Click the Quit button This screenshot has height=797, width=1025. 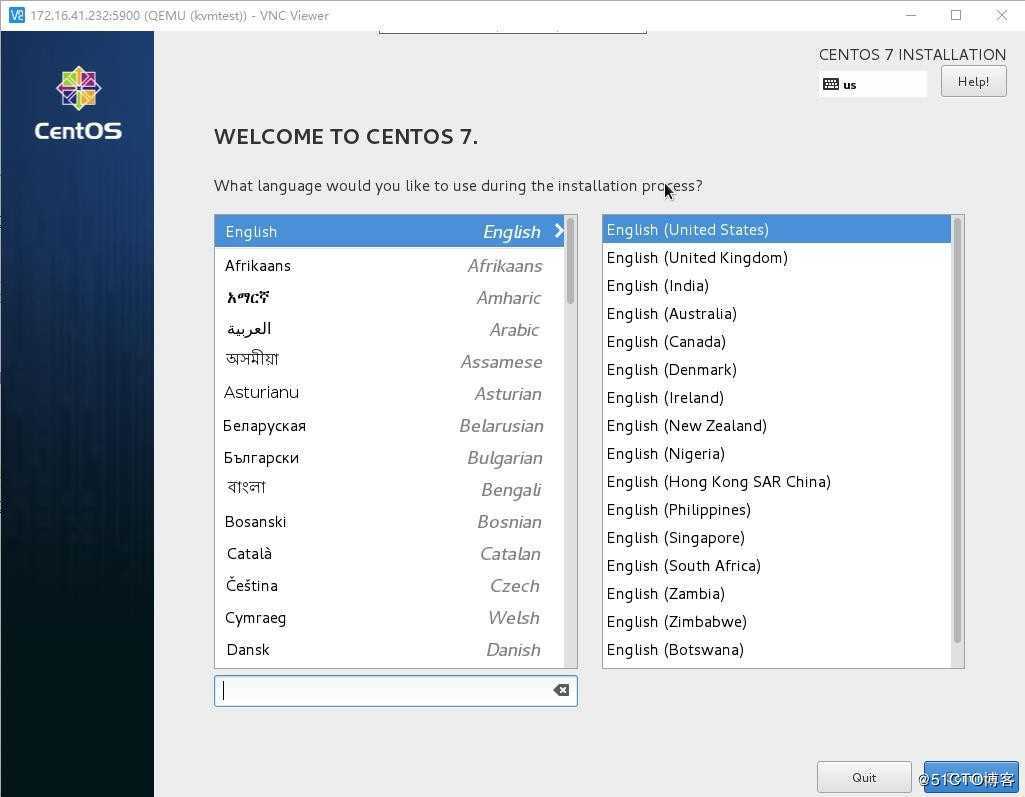[864, 777]
